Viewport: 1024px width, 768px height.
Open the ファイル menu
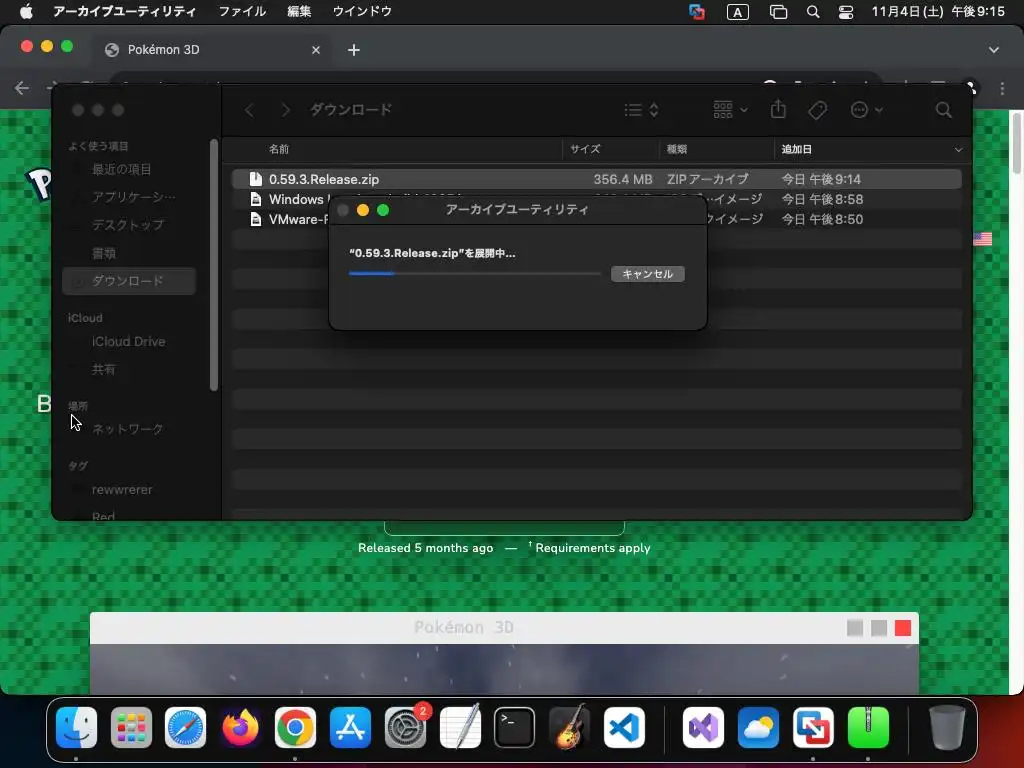242,11
